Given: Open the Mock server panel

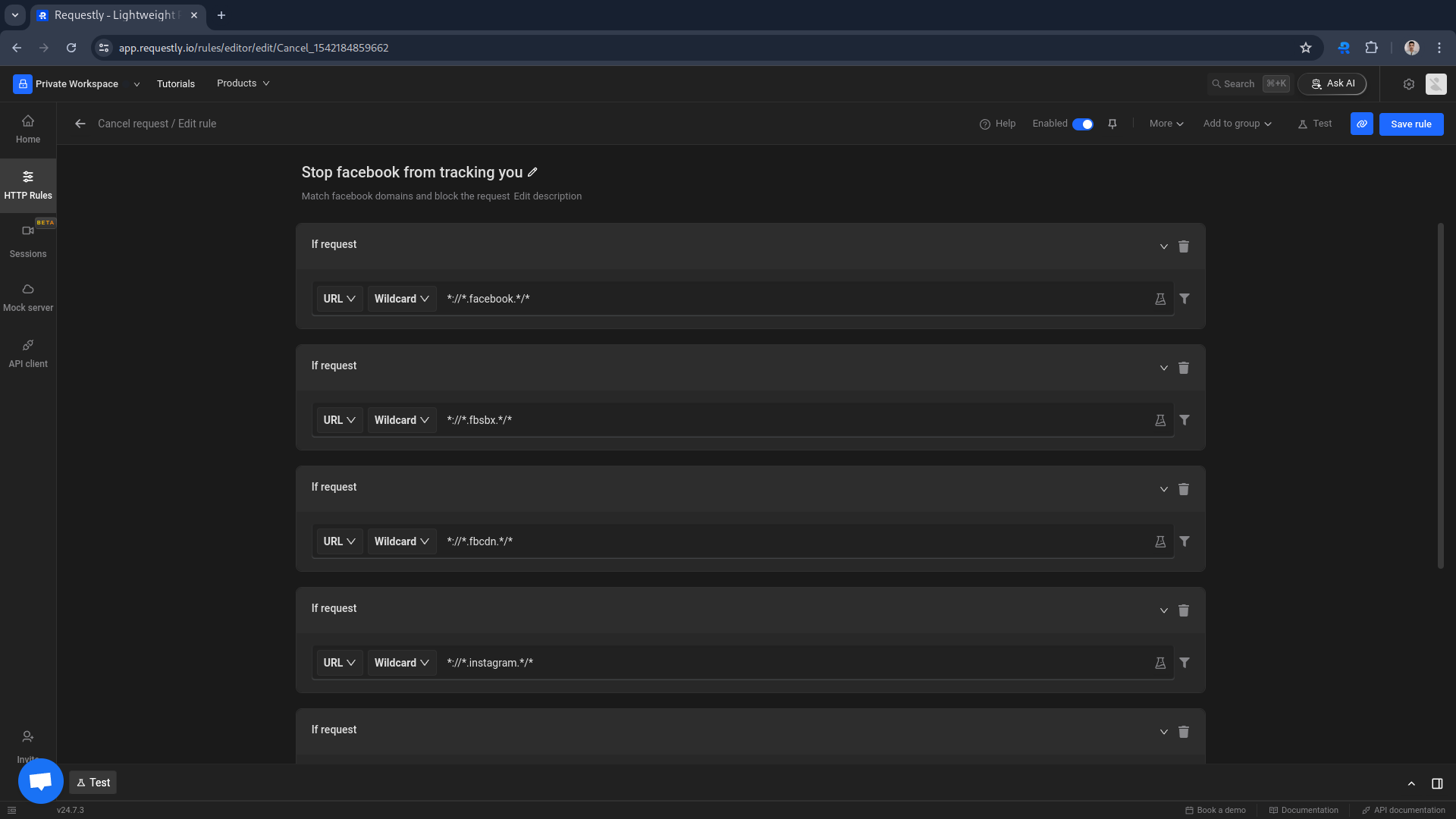Looking at the screenshot, I should 27,296.
